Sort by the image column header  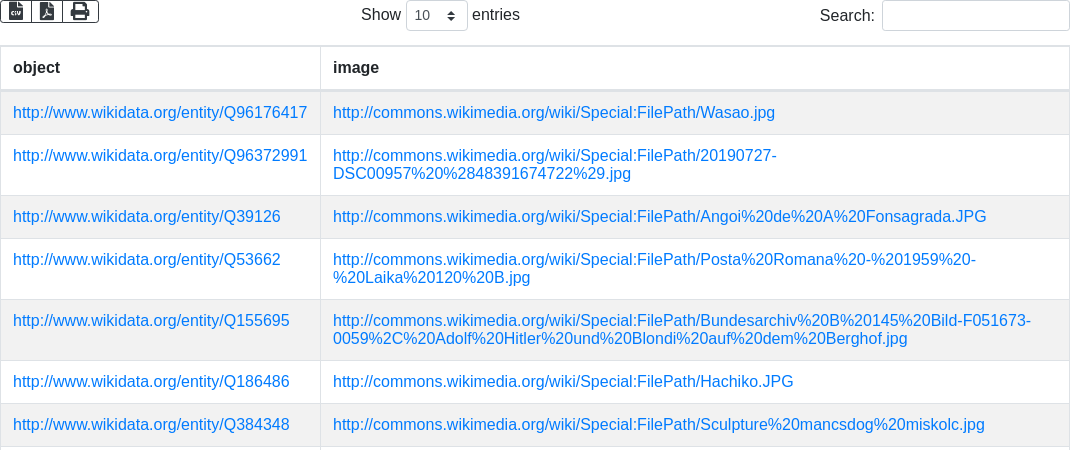click(355, 67)
